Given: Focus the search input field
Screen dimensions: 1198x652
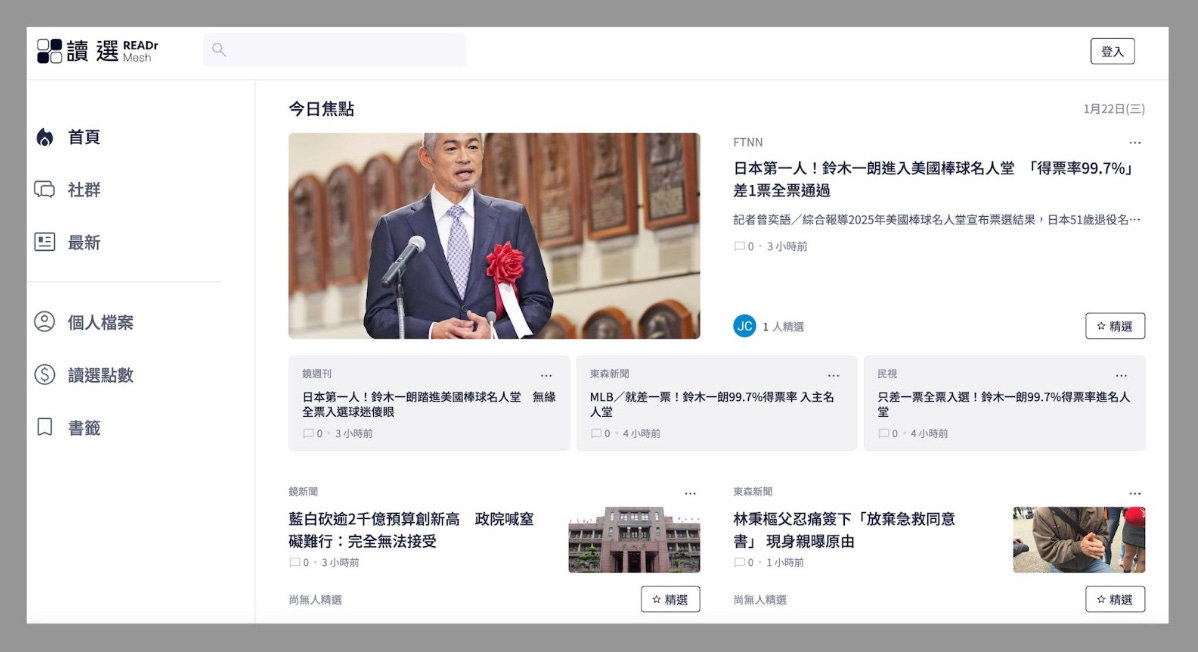Looking at the screenshot, I should pyautogui.click(x=334, y=50).
